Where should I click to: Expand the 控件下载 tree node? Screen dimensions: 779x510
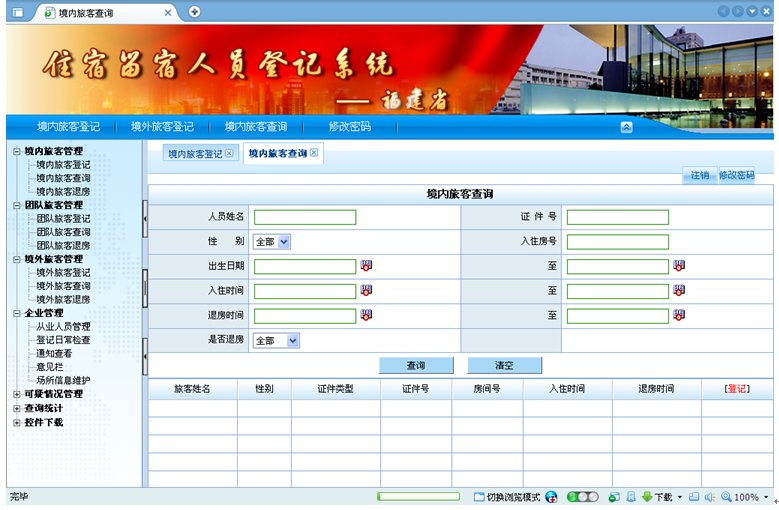(16, 423)
